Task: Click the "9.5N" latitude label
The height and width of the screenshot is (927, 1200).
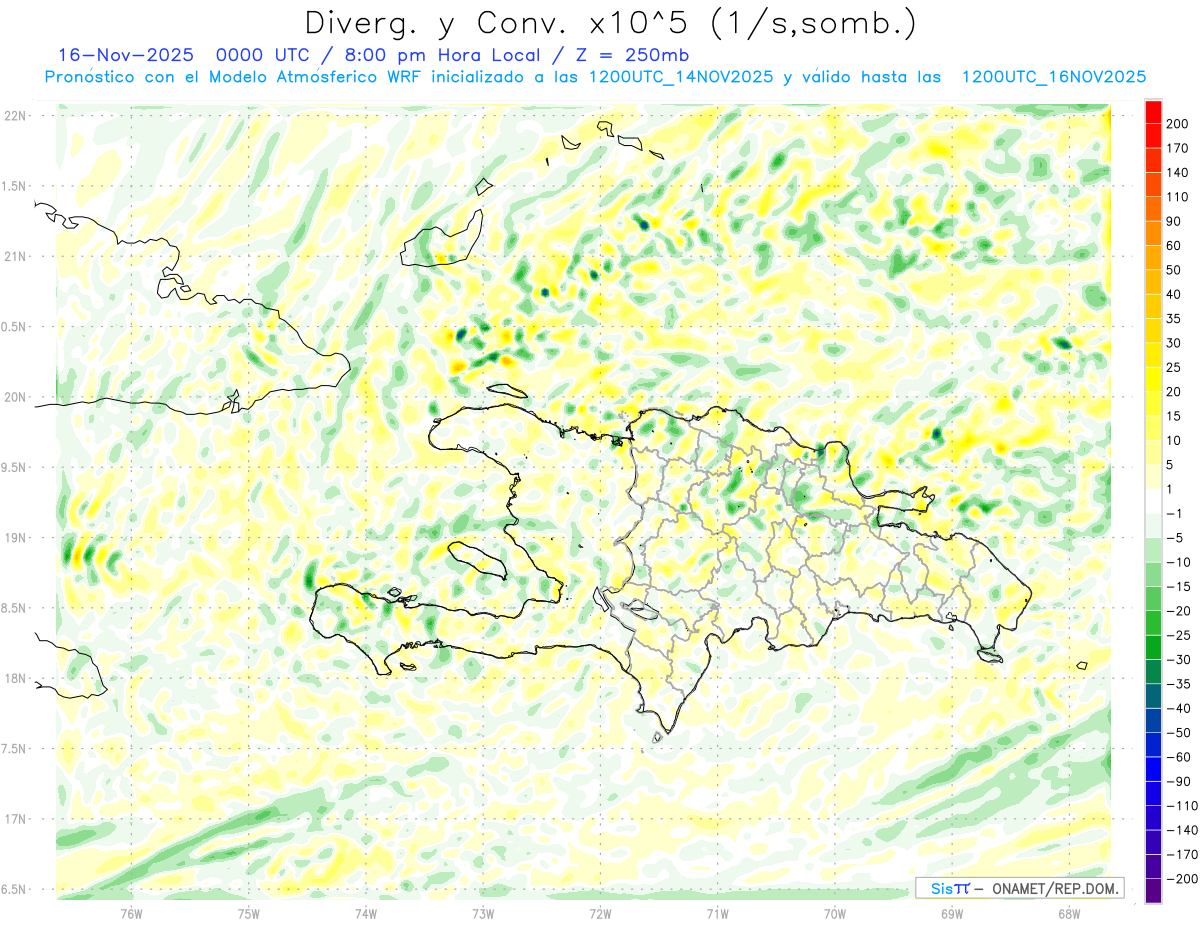Action: point(15,467)
